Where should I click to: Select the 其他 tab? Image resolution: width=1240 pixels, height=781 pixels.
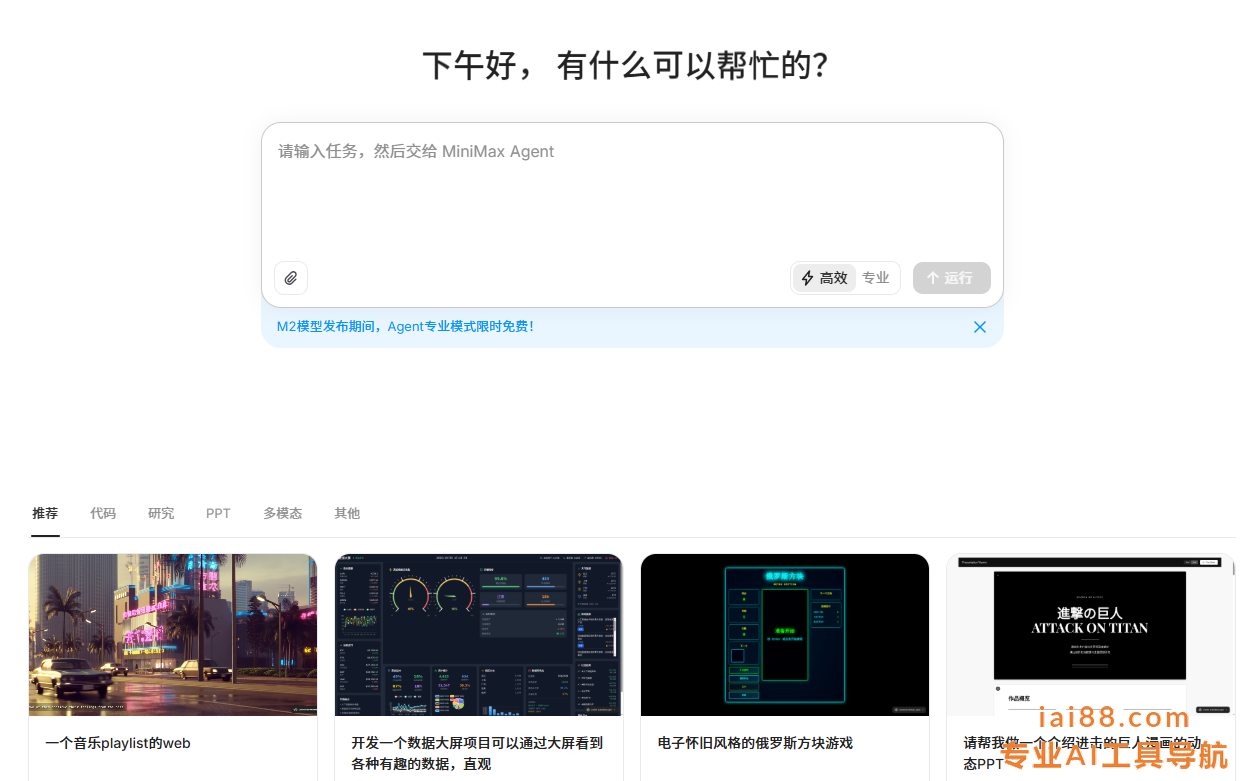pyautogui.click(x=347, y=513)
